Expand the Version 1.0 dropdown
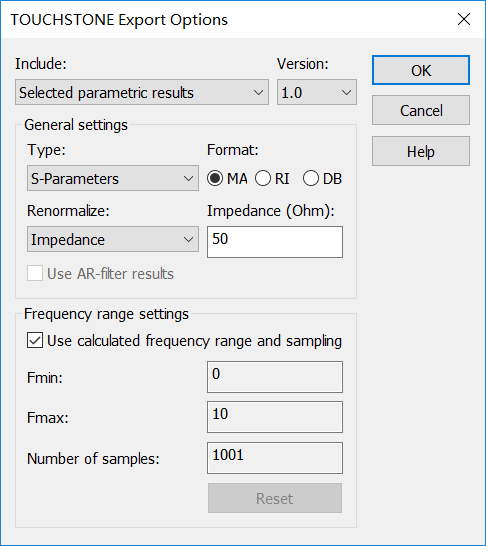This screenshot has width=486, height=546. (x=317, y=92)
